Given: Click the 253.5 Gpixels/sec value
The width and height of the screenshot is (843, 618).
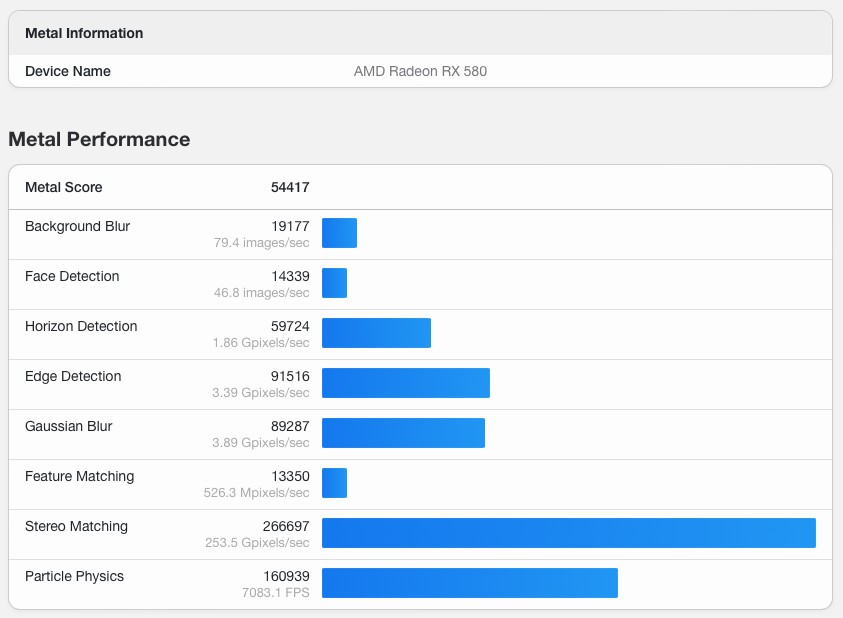Looking at the screenshot, I should point(257,543).
